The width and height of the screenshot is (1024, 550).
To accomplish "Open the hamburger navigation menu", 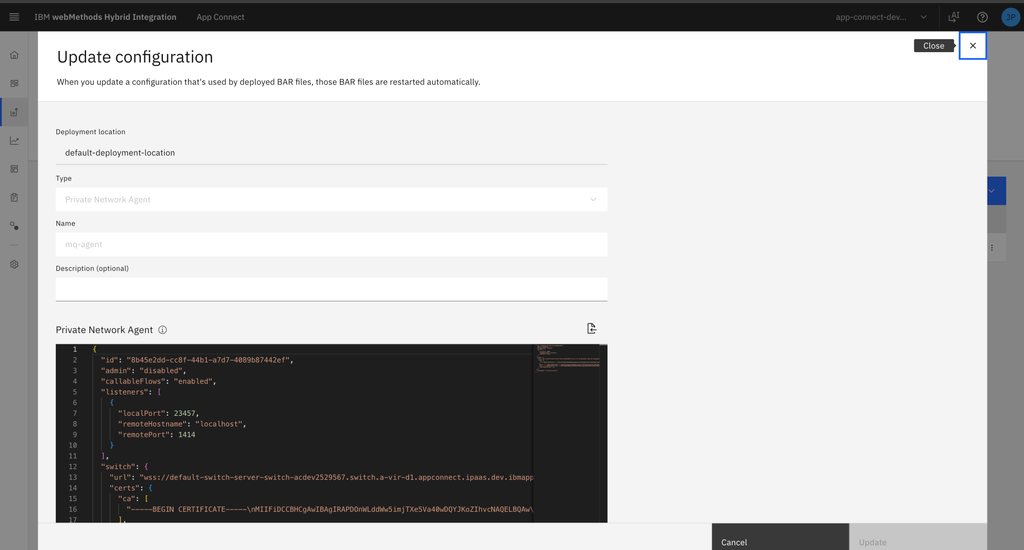I will tap(14, 17).
